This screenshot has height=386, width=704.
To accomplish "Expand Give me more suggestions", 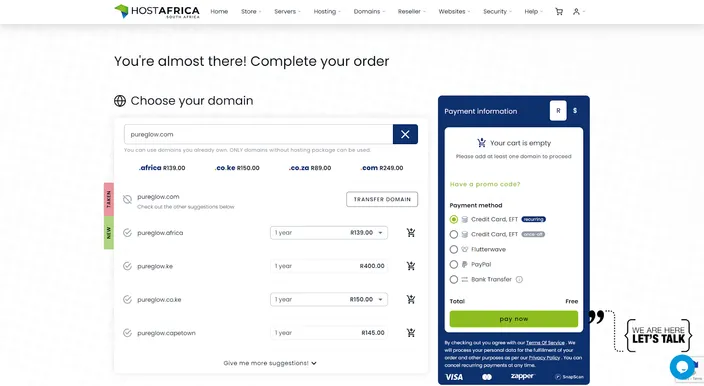I will coord(270,363).
